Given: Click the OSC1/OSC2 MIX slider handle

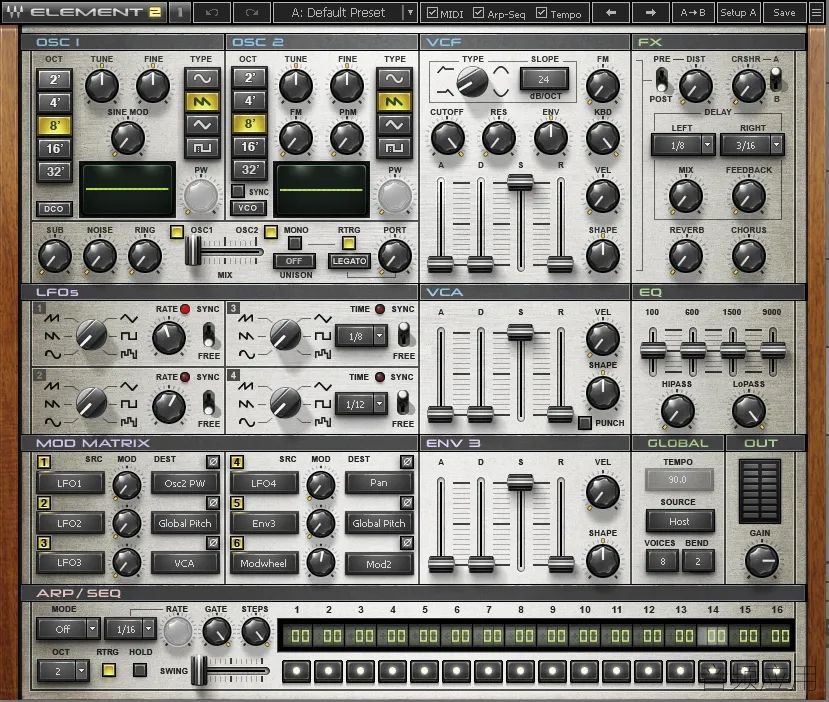Looking at the screenshot, I should 193,251.
